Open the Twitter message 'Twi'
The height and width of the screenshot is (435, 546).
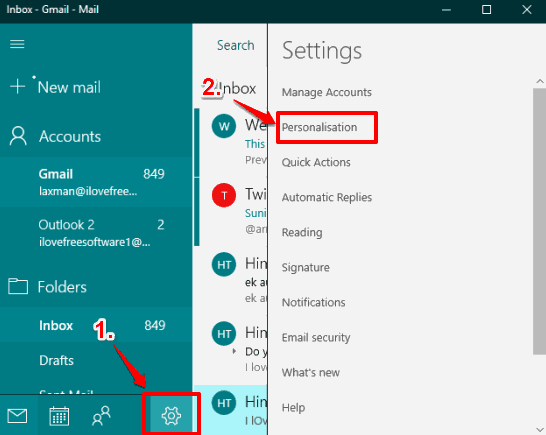click(x=231, y=212)
